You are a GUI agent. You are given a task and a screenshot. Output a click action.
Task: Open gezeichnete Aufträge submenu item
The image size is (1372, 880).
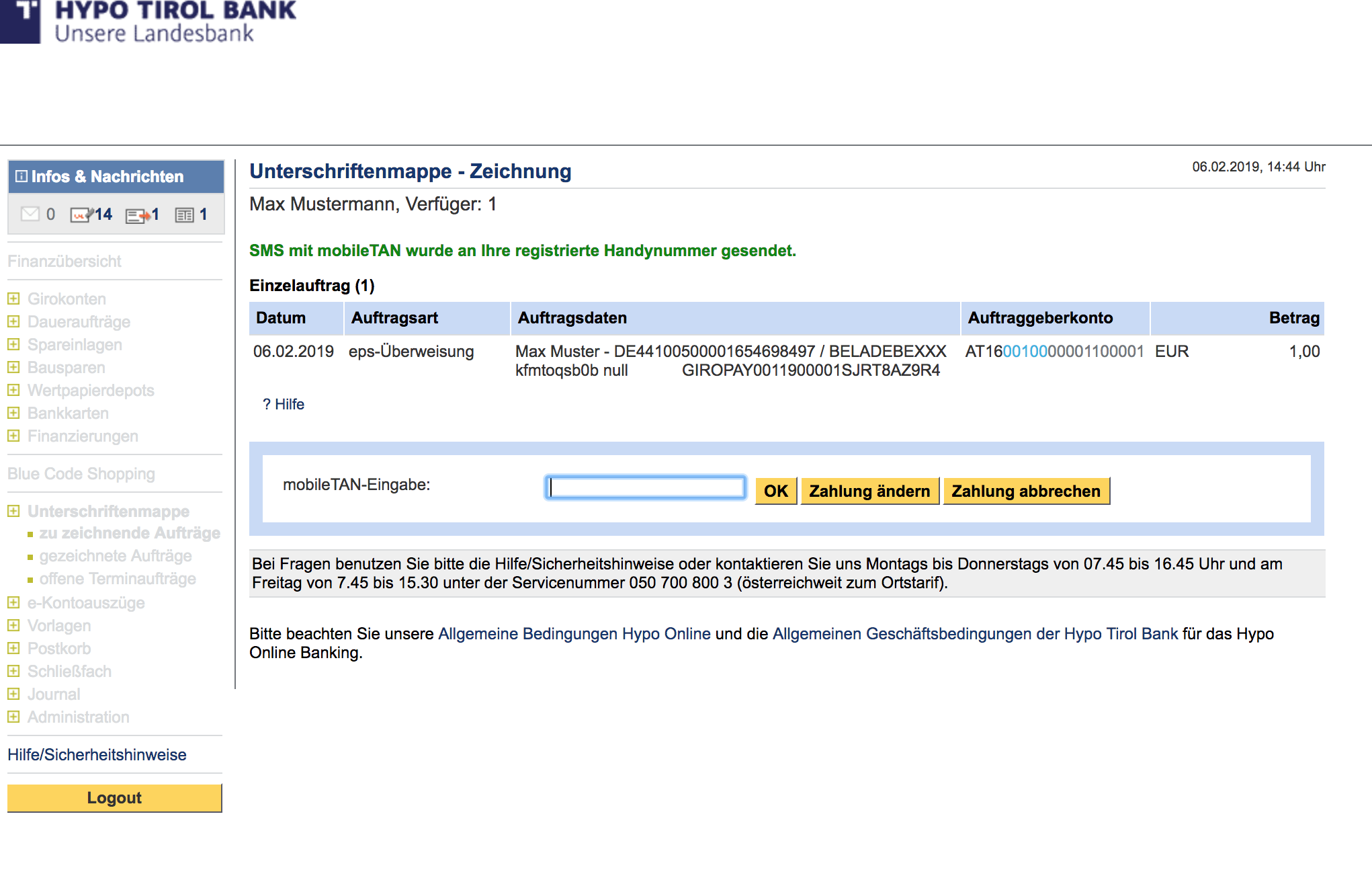click(x=116, y=556)
